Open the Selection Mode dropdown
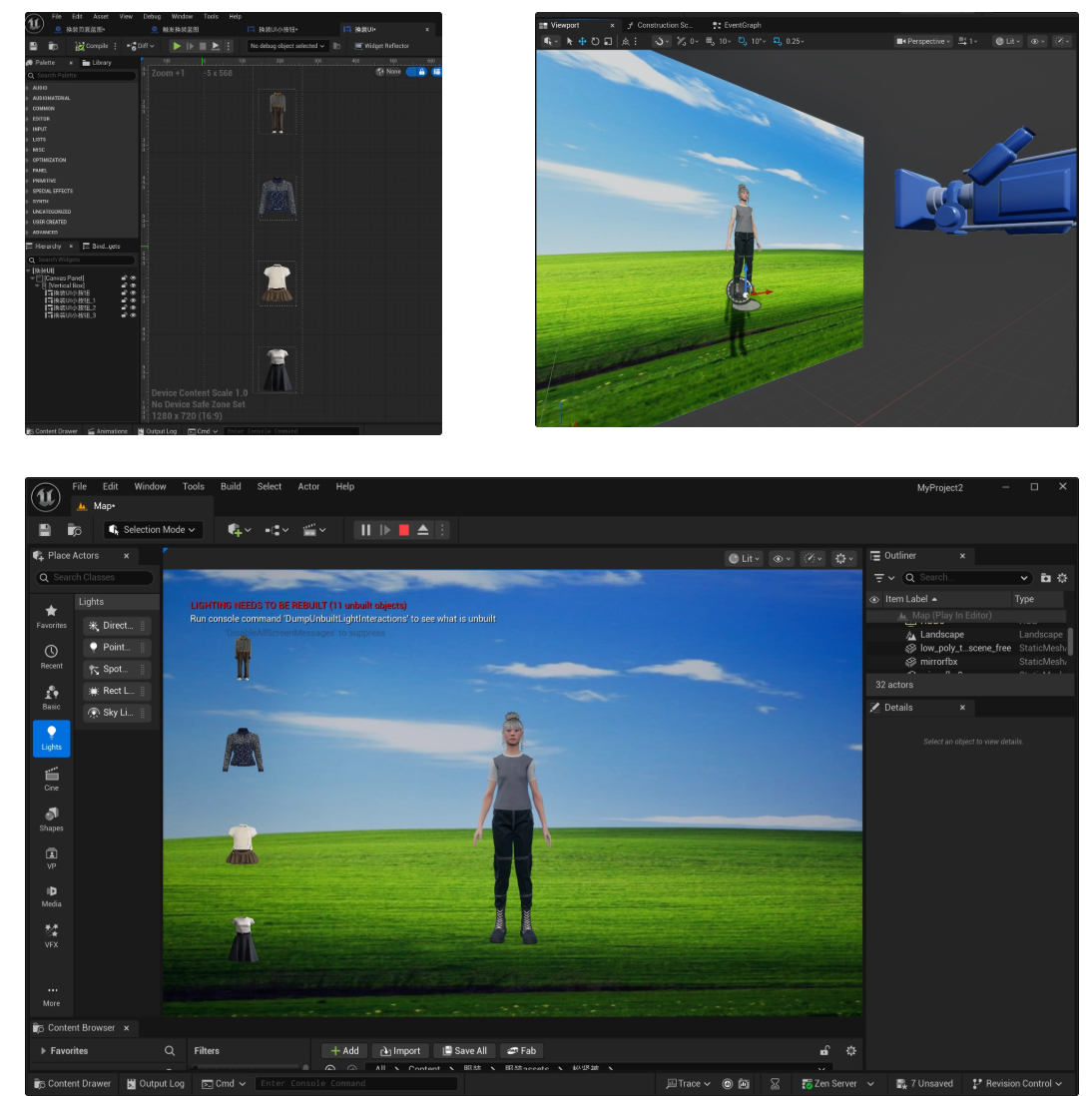The height and width of the screenshot is (1096, 1092). (153, 530)
